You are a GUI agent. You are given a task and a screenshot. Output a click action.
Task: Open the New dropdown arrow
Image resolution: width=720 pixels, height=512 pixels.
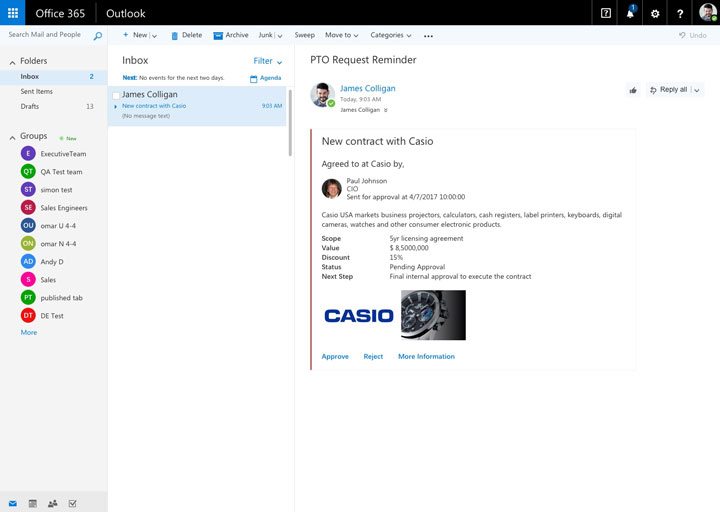(x=154, y=36)
